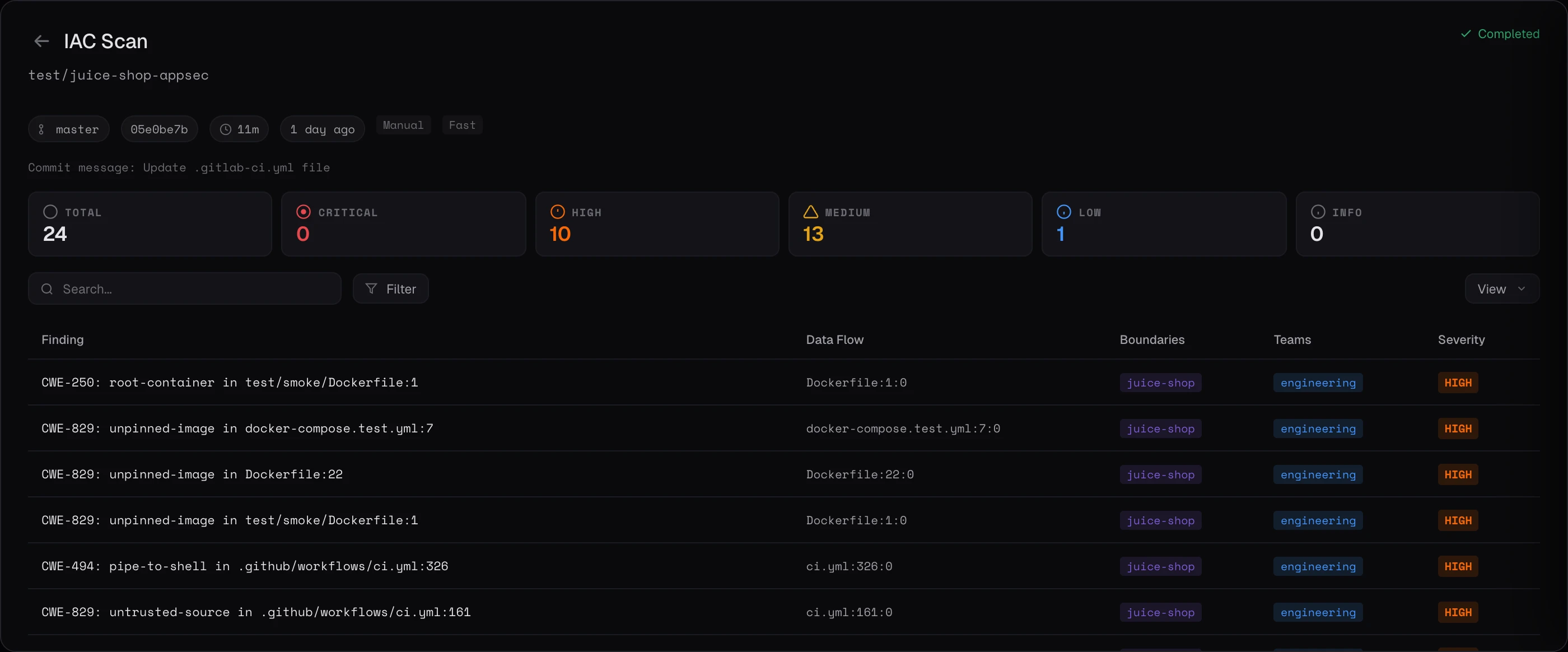Click the IAC Scan page title

(x=106, y=41)
